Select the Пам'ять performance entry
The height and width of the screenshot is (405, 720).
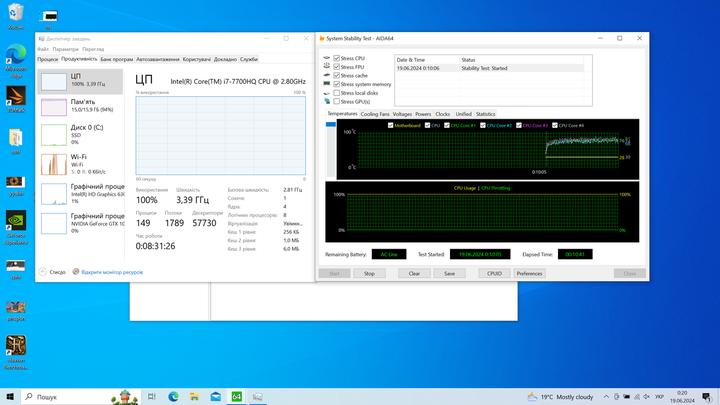(80, 107)
